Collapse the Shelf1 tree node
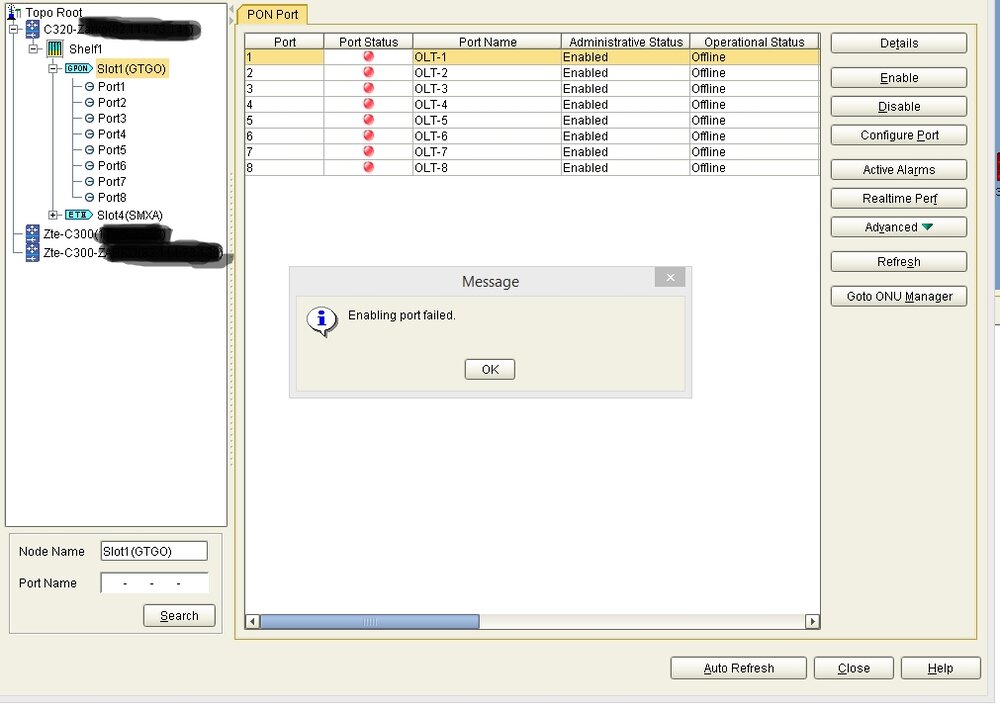The height and width of the screenshot is (713, 1000). pyautogui.click(x=33, y=49)
